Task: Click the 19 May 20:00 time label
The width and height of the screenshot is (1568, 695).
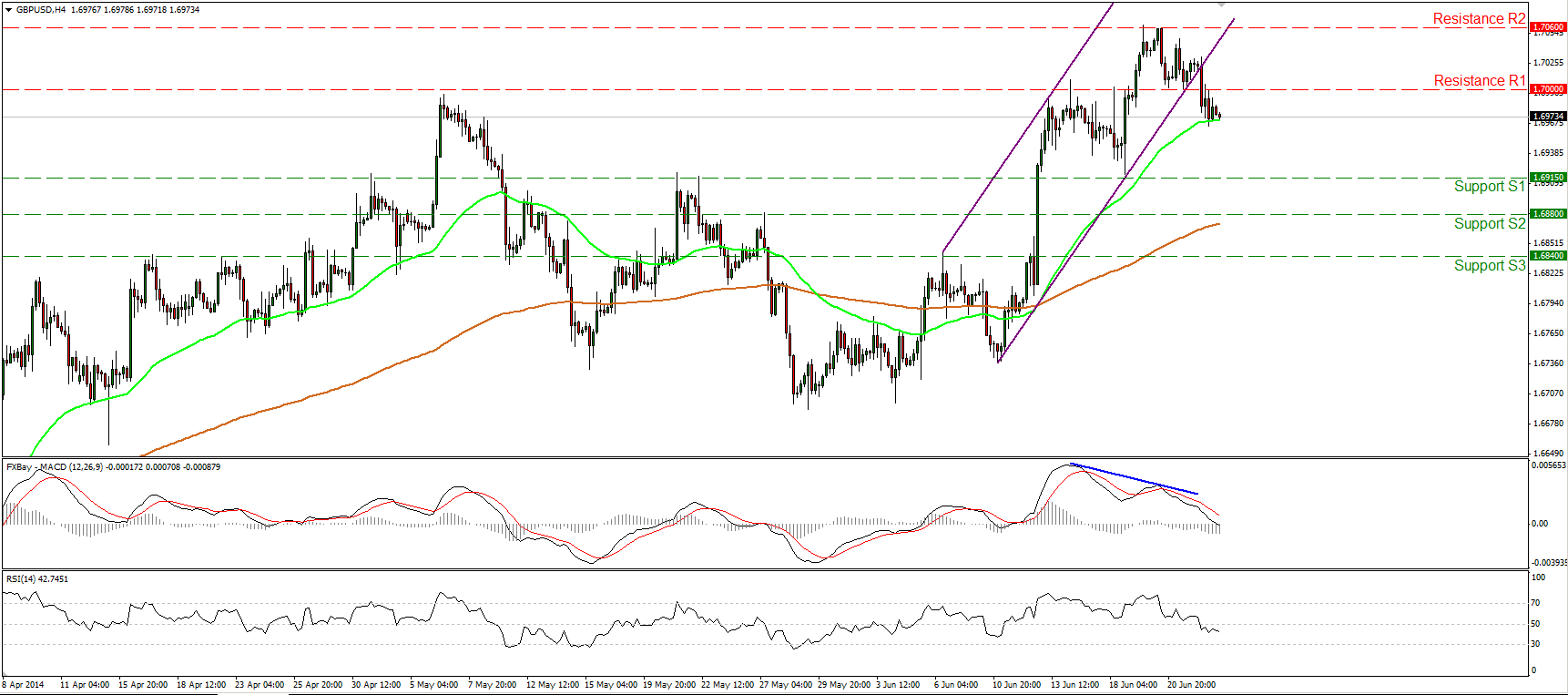Action: (x=669, y=685)
